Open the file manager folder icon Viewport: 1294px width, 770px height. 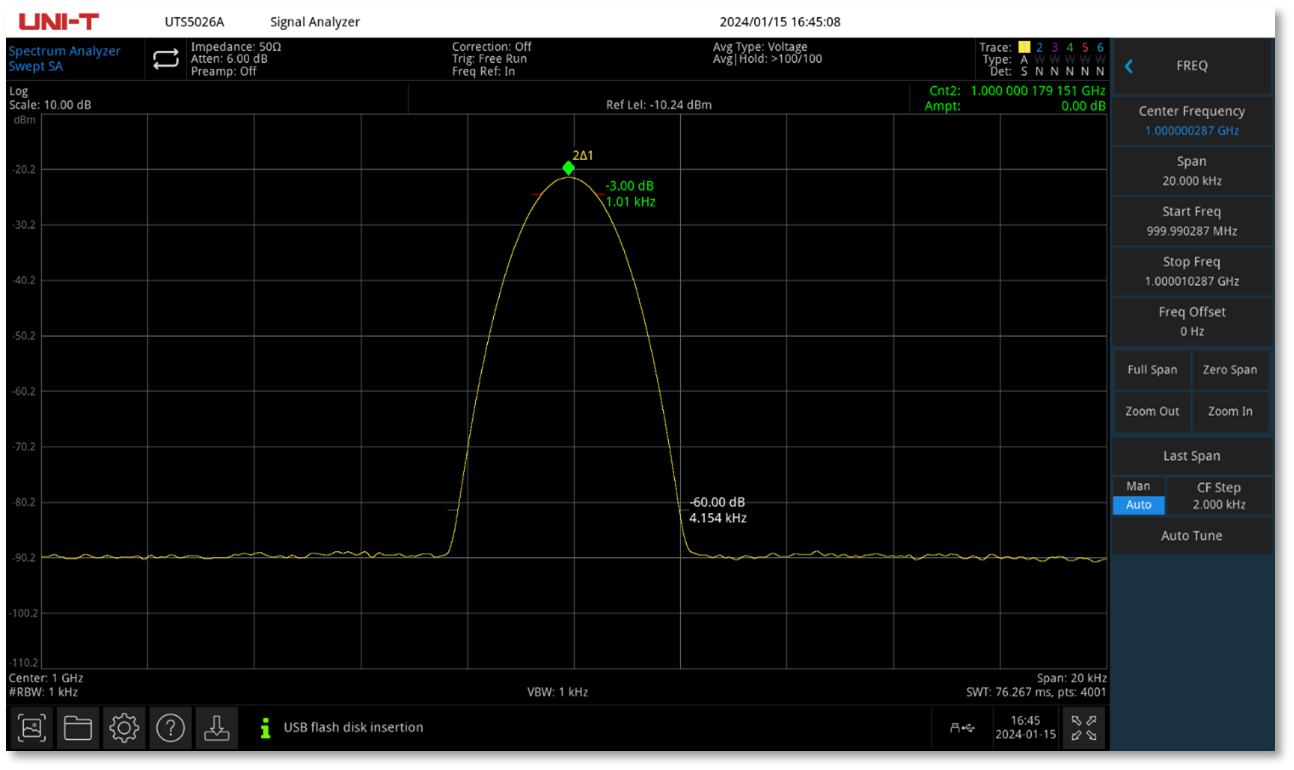point(78,728)
